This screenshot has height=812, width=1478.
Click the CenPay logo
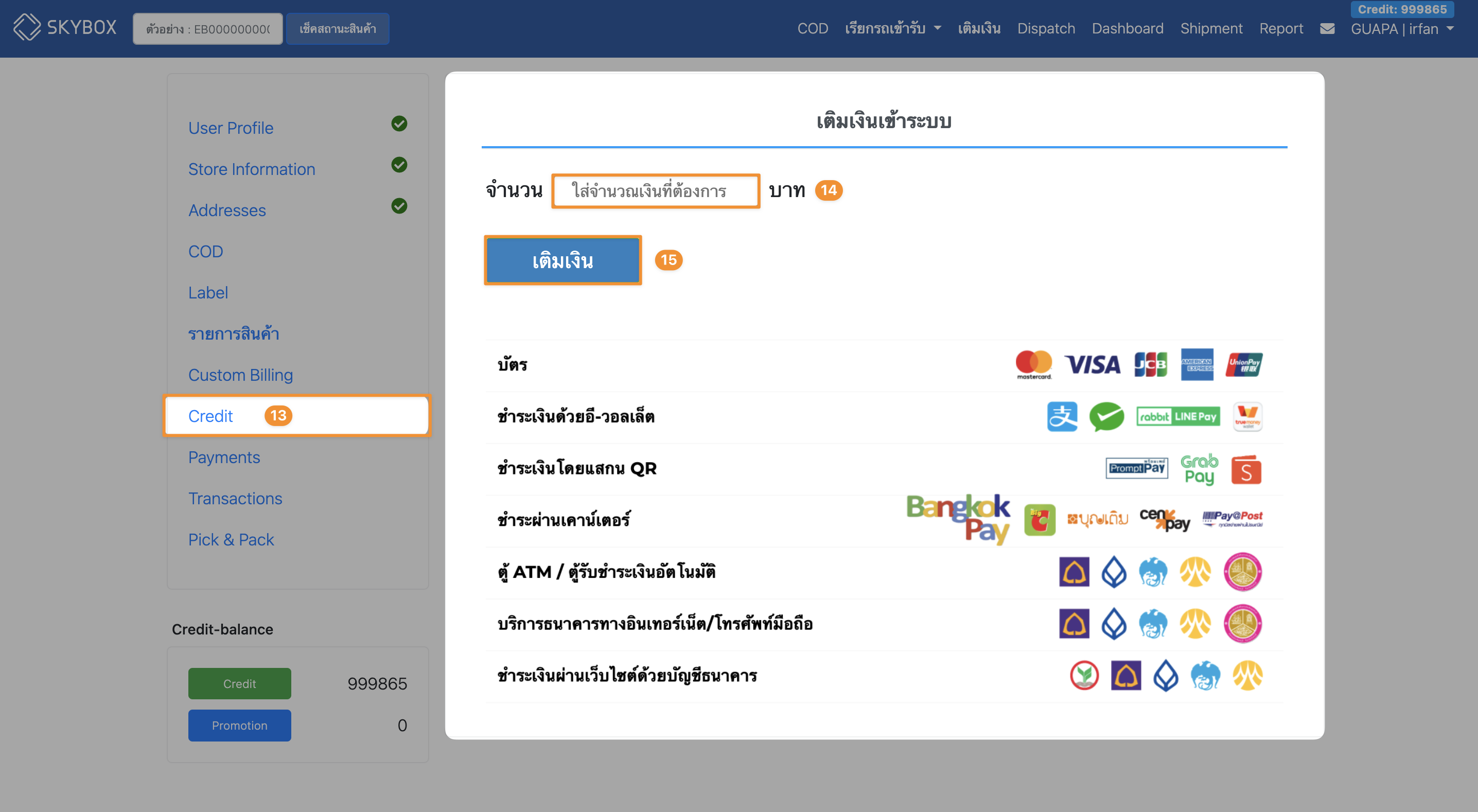tap(1165, 519)
